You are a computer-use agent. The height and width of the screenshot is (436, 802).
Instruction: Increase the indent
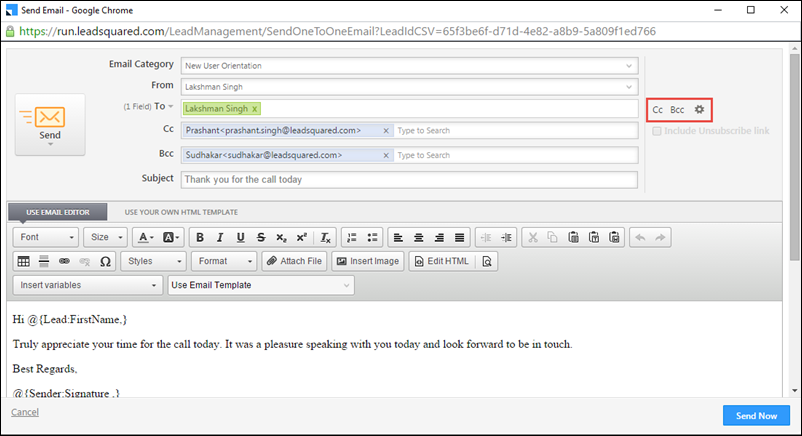click(506, 237)
